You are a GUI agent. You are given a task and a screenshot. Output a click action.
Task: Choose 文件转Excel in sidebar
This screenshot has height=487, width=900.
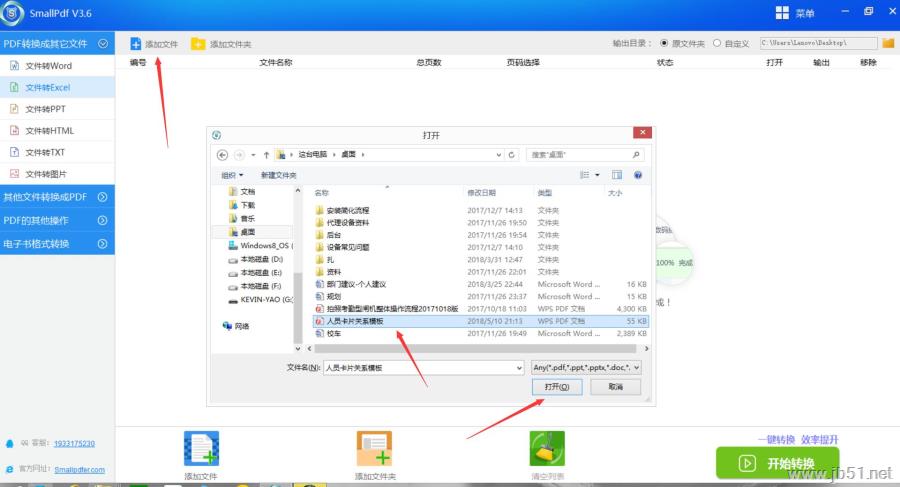point(57,87)
